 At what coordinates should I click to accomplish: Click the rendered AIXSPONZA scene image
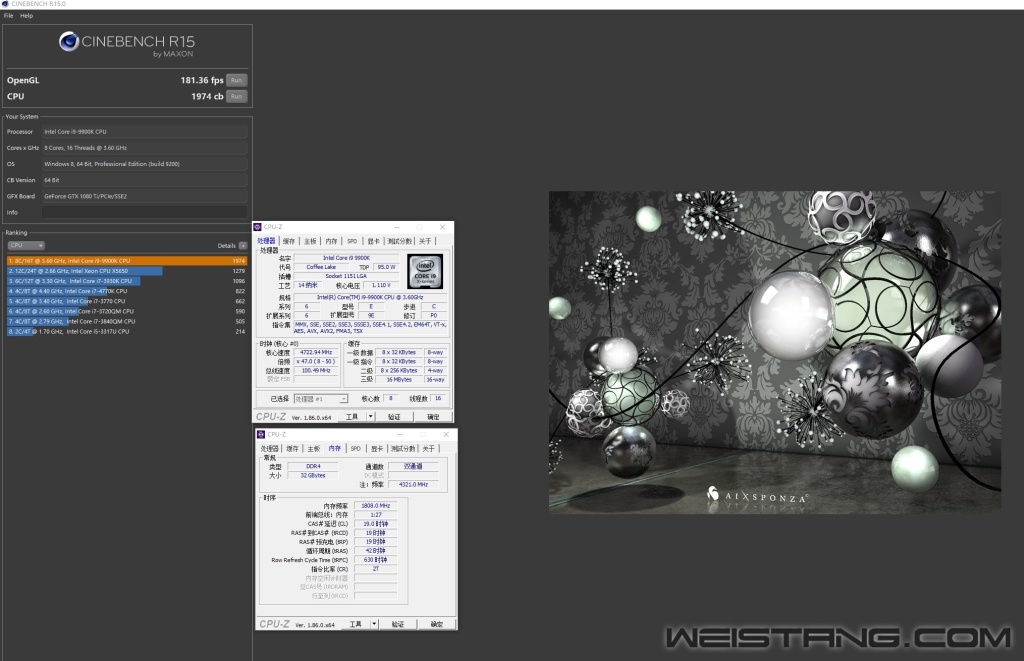coord(775,352)
